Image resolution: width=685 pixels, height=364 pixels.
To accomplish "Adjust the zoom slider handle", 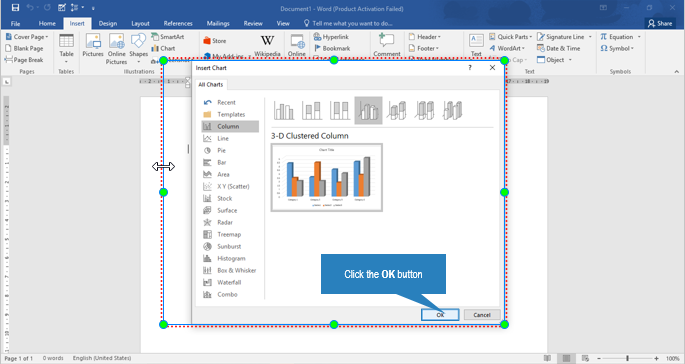I will point(627,358).
